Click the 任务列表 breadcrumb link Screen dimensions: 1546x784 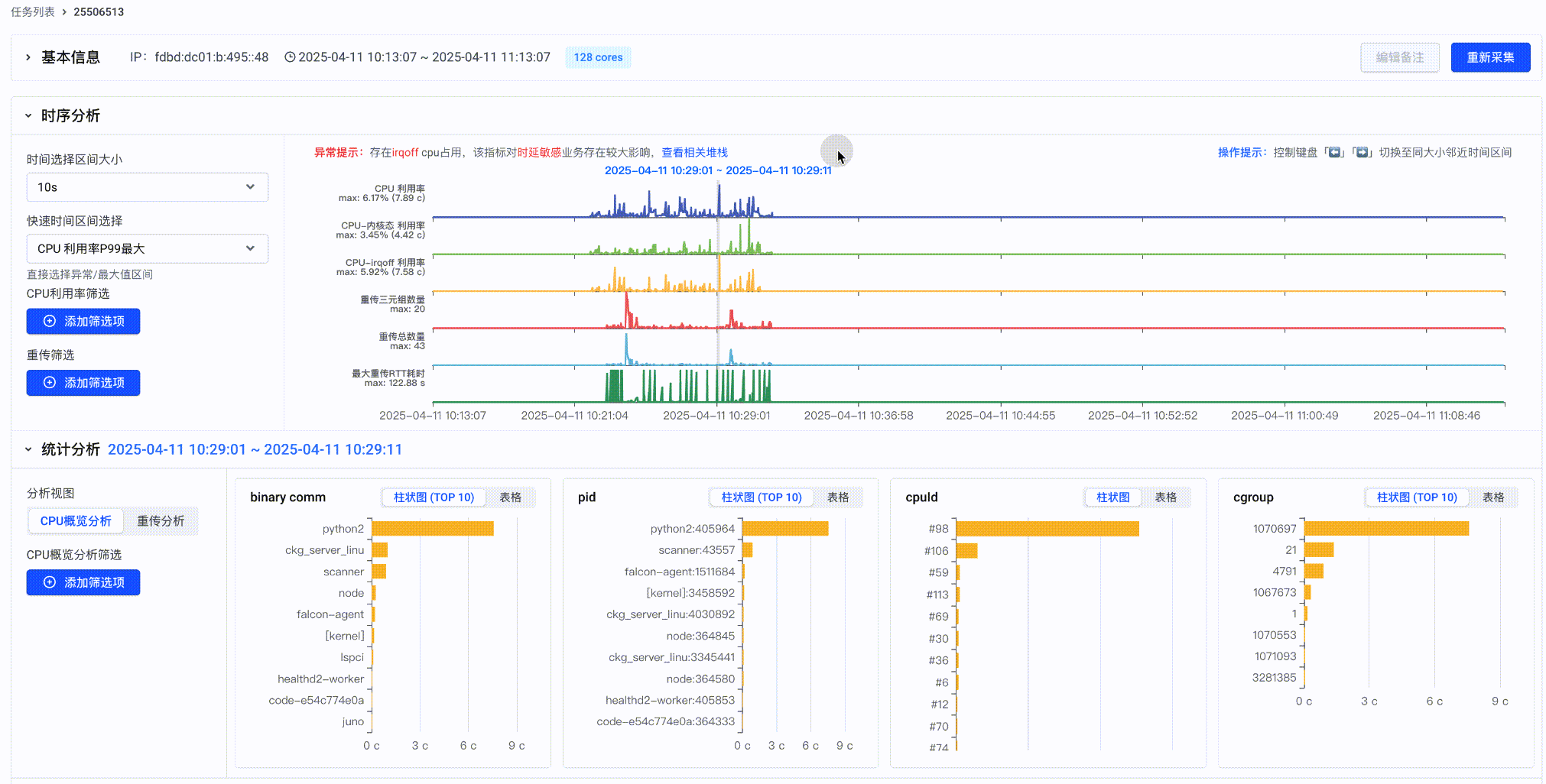click(33, 12)
